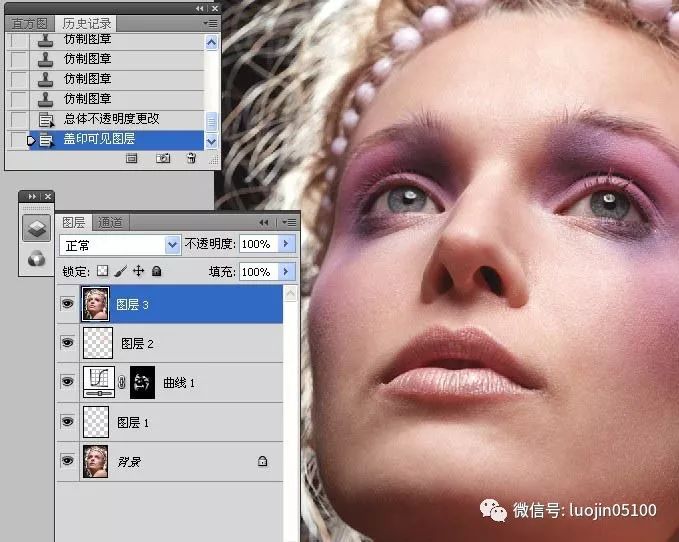Image resolution: width=679 pixels, height=542 pixels.
Task: Select the 曲线 1 layer name
Action: click(x=179, y=383)
